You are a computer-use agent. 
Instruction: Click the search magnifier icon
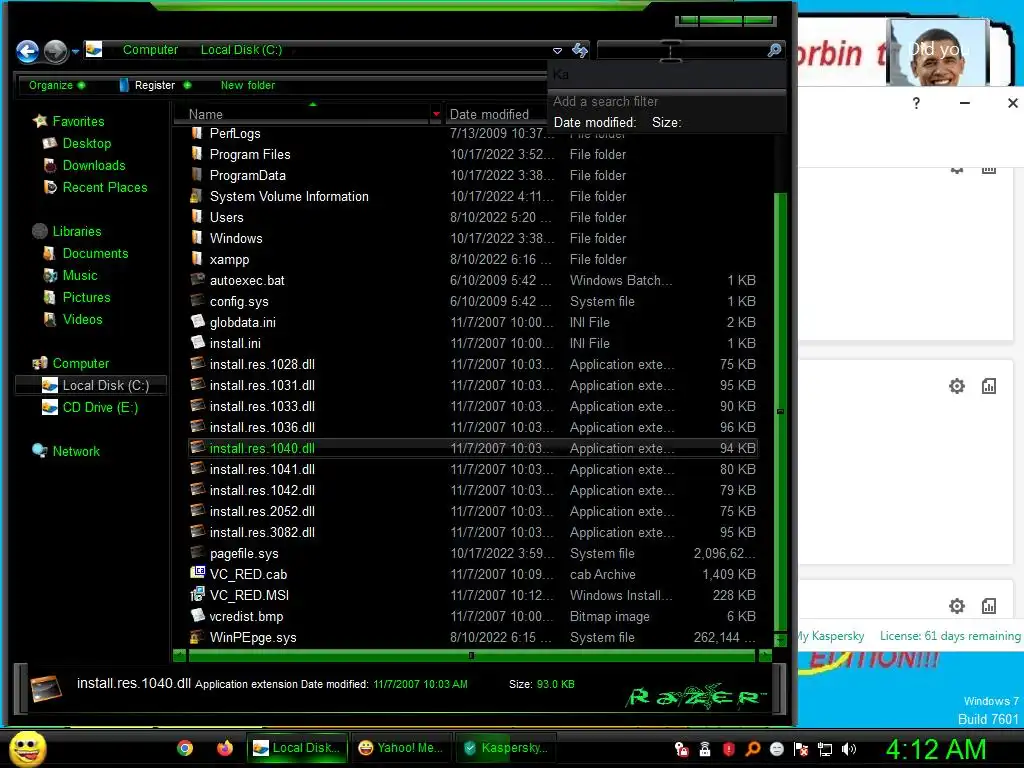pyautogui.click(x=774, y=50)
